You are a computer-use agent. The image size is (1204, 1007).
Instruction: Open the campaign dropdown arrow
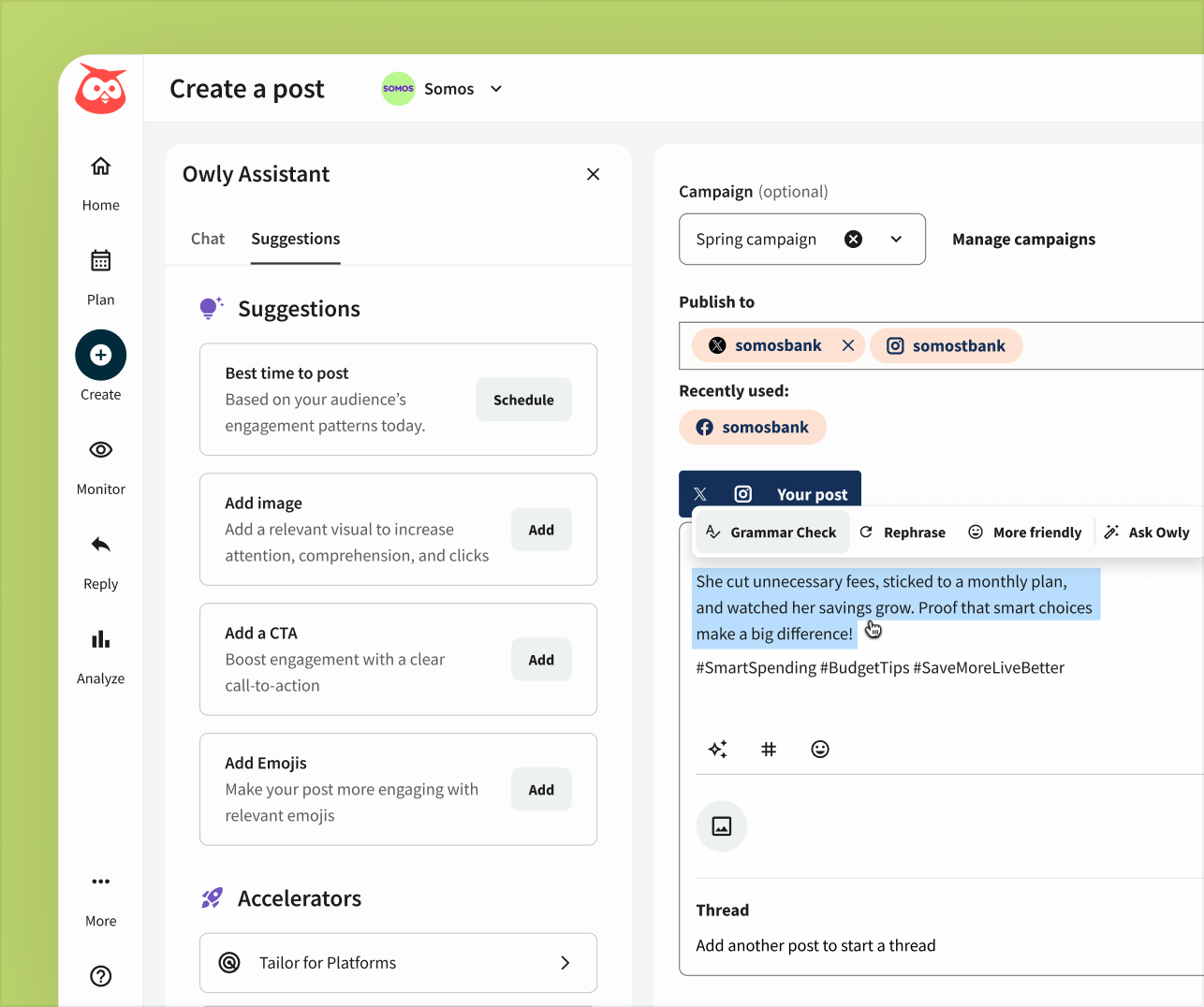click(896, 240)
